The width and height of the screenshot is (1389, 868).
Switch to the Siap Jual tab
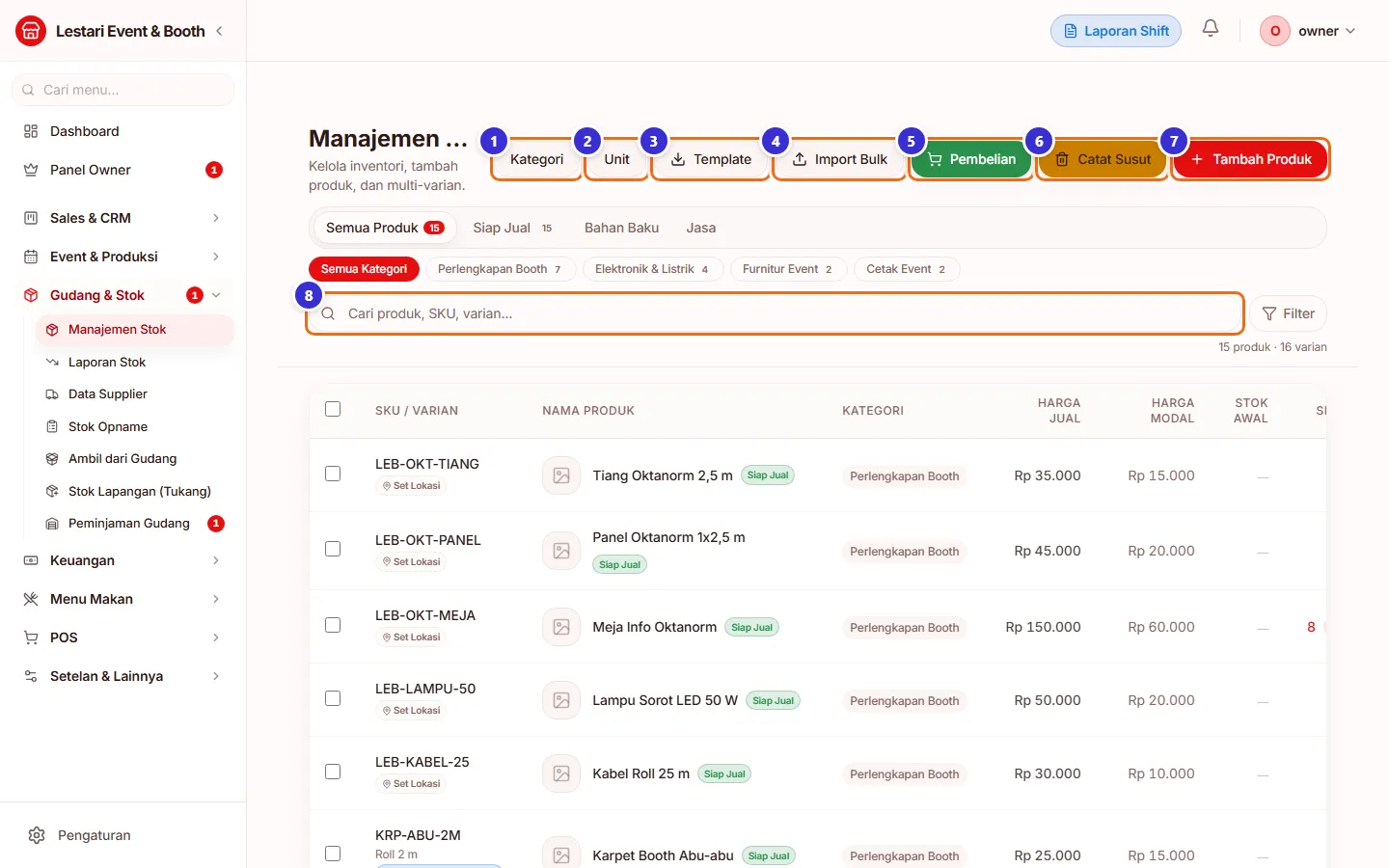(x=513, y=228)
